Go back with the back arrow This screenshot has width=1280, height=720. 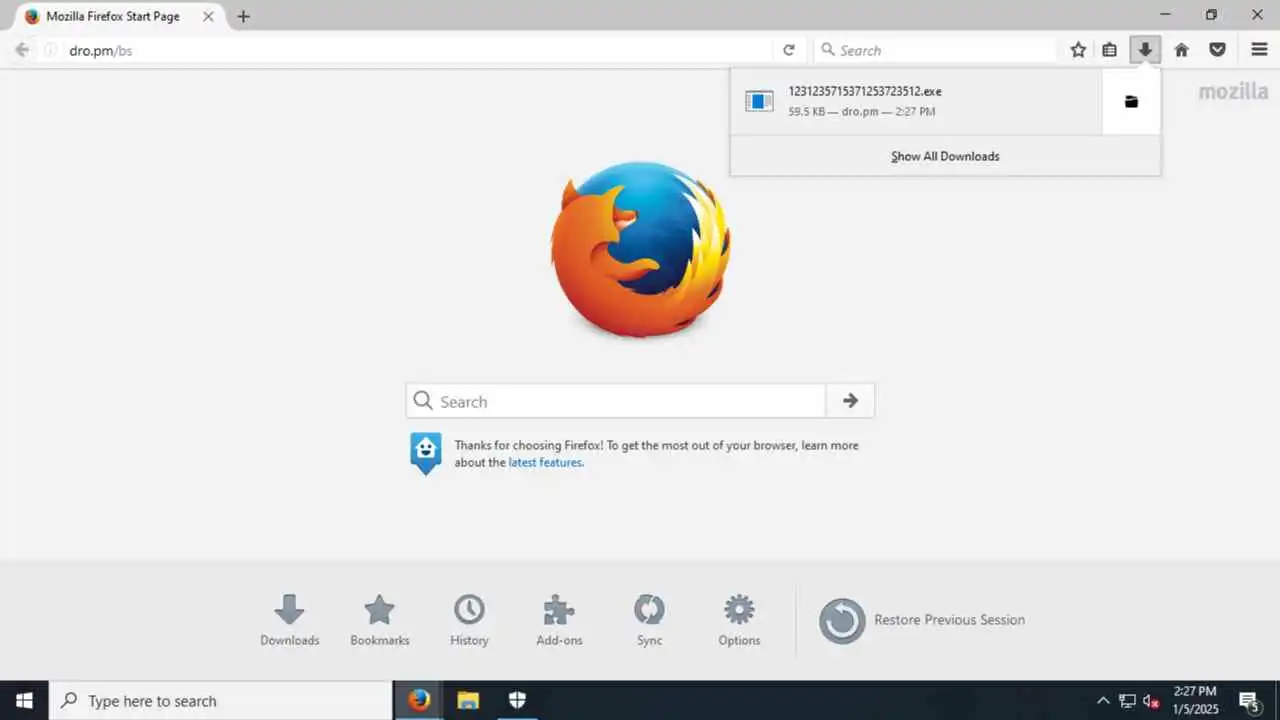tap(22, 50)
